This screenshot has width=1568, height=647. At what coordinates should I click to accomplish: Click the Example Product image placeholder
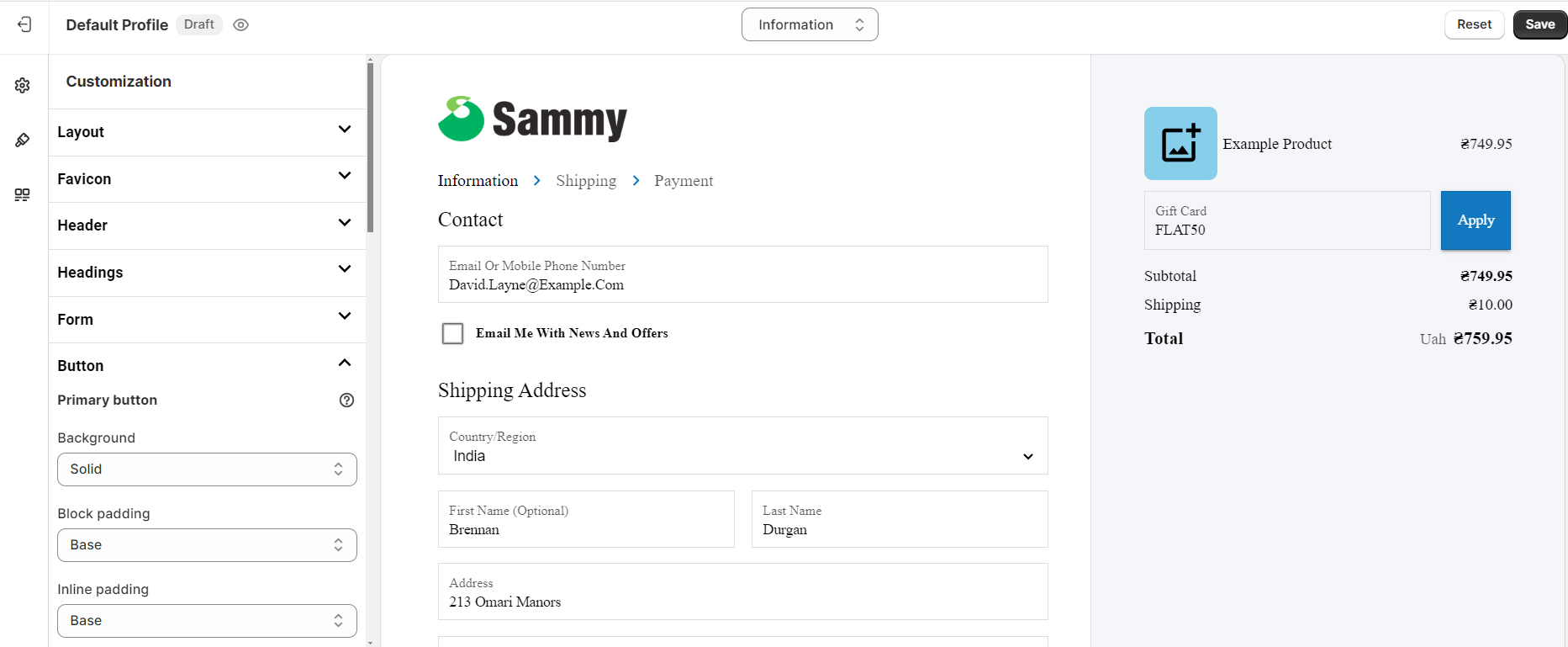tap(1180, 143)
